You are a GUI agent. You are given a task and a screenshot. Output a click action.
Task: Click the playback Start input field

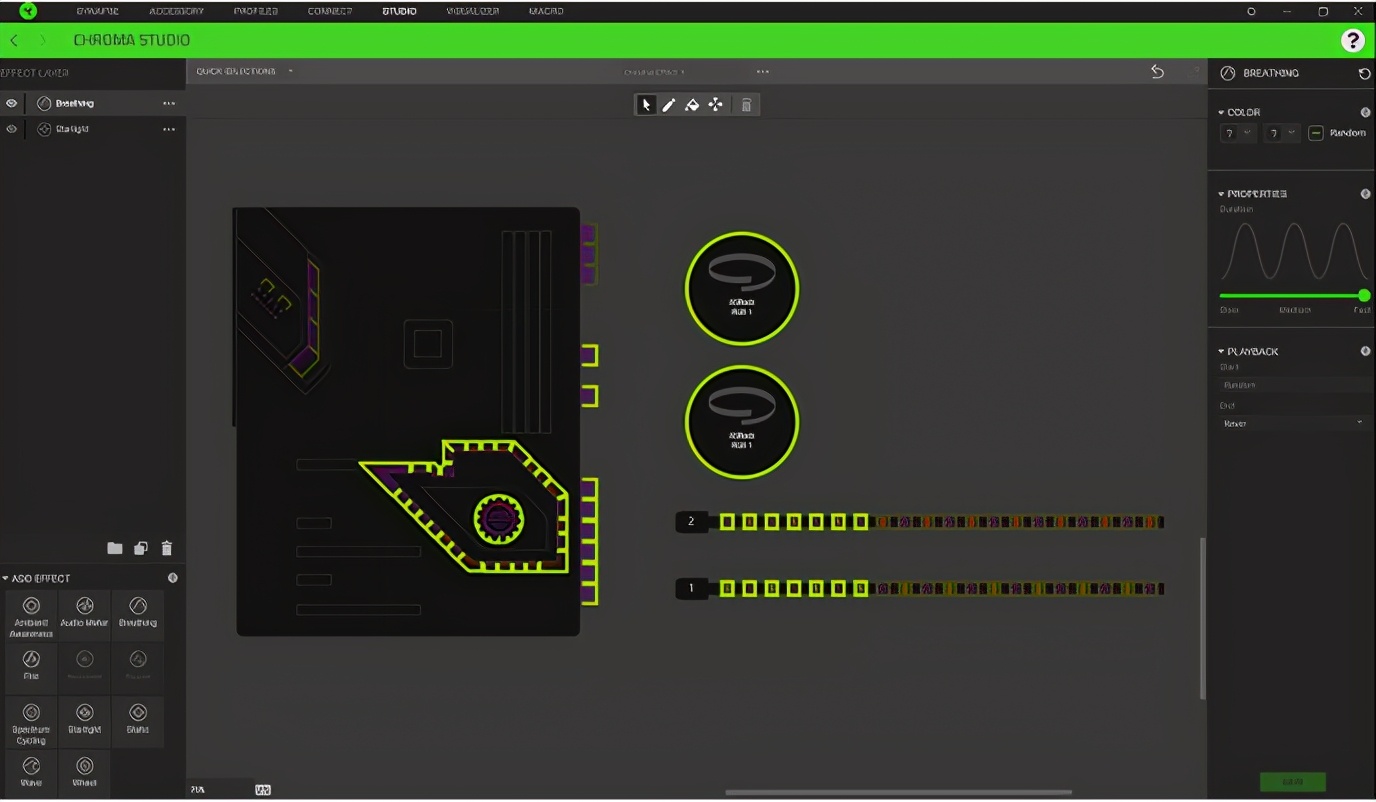(x=1292, y=385)
